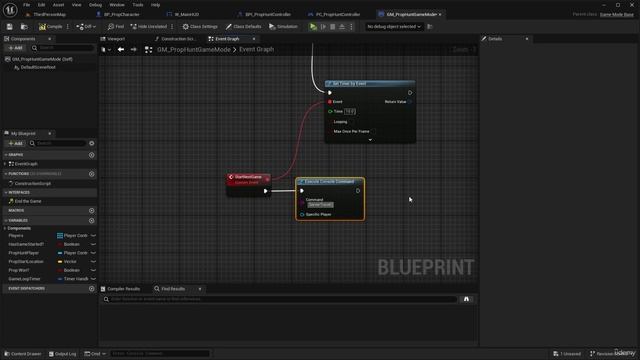The image size is (640, 360).
Task: Add new function with plus icon
Action: [x=91, y=174]
